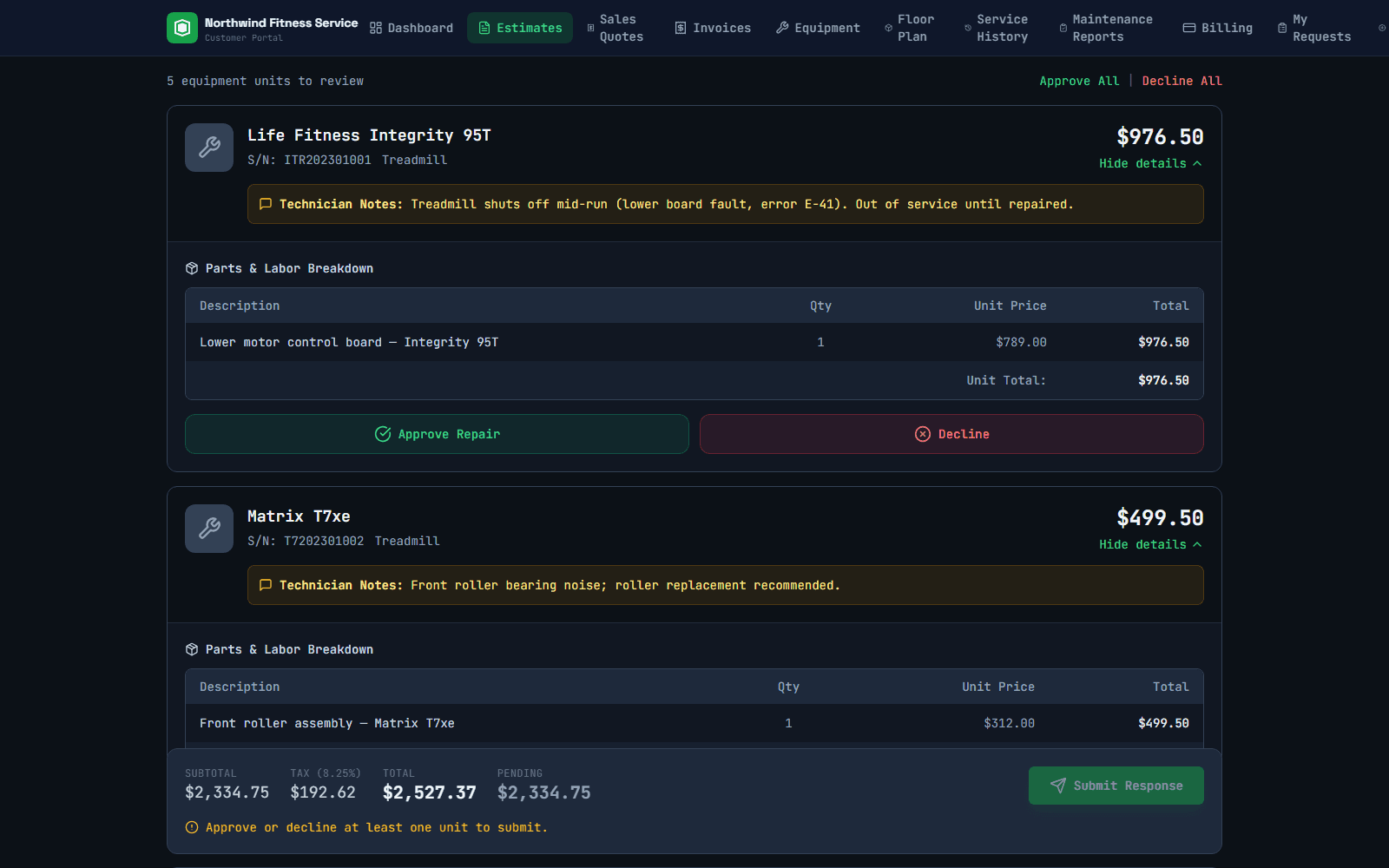Image resolution: width=1389 pixels, height=868 pixels.
Task: Click the Invoices dollar-sign icon
Action: 681,28
